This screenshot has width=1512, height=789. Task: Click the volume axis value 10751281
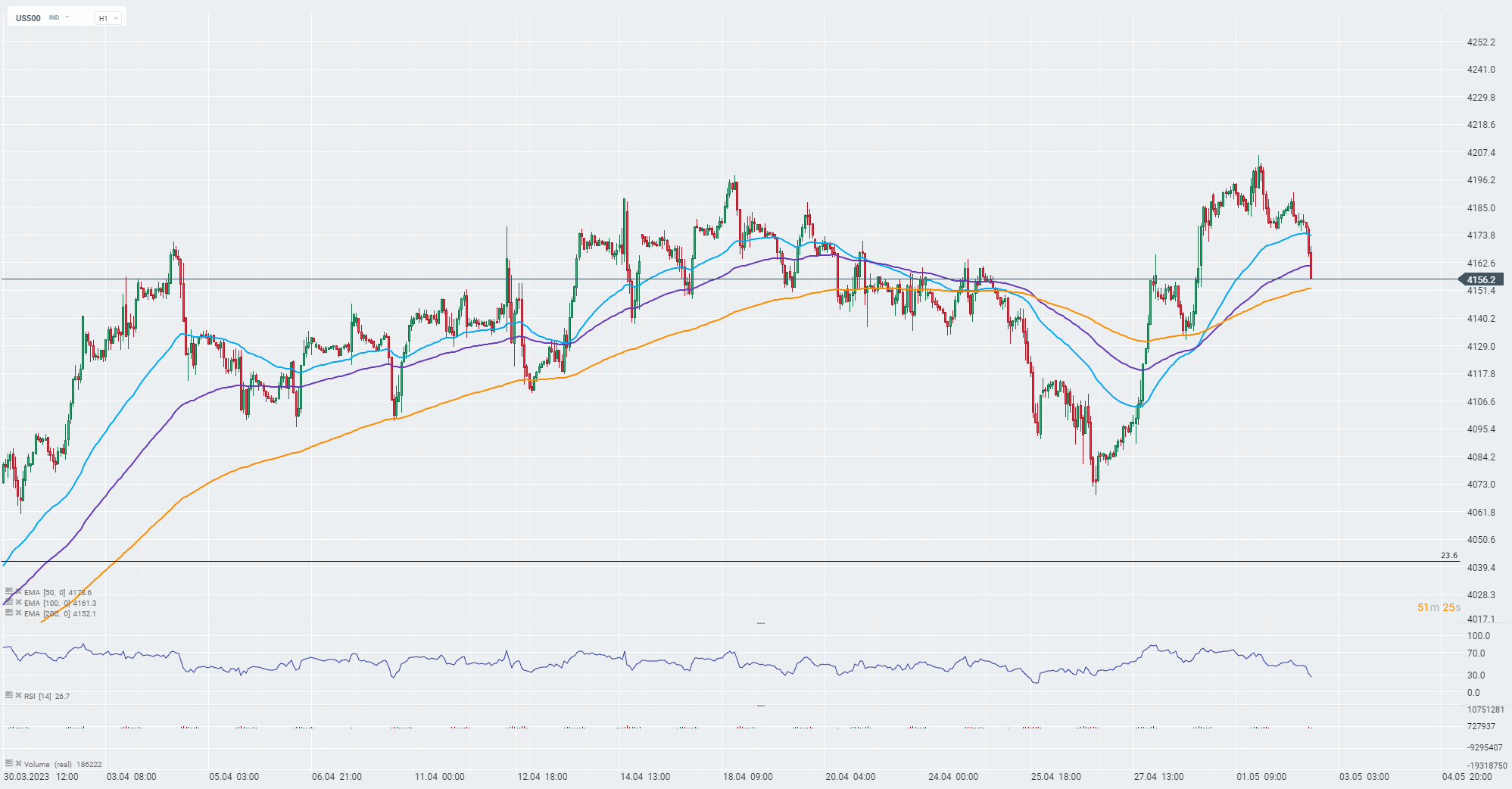(x=1486, y=710)
